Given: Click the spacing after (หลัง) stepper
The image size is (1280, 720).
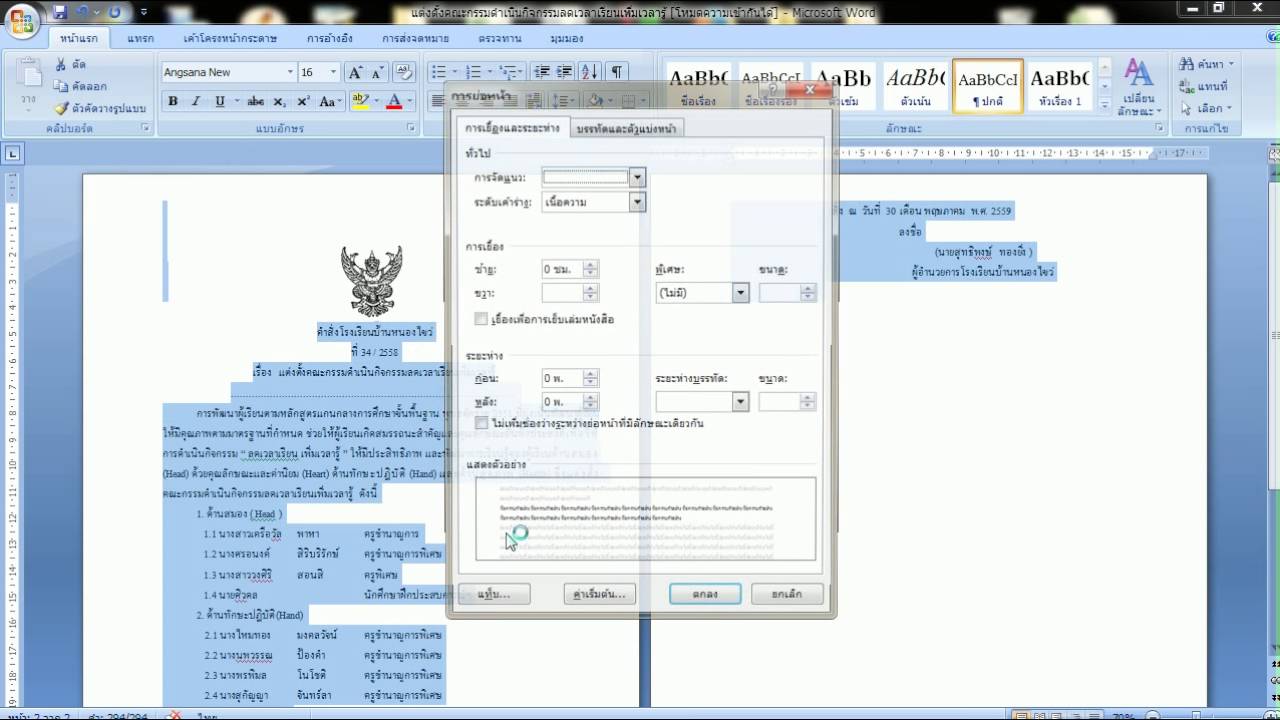Looking at the screenshot, I should 591,402.
